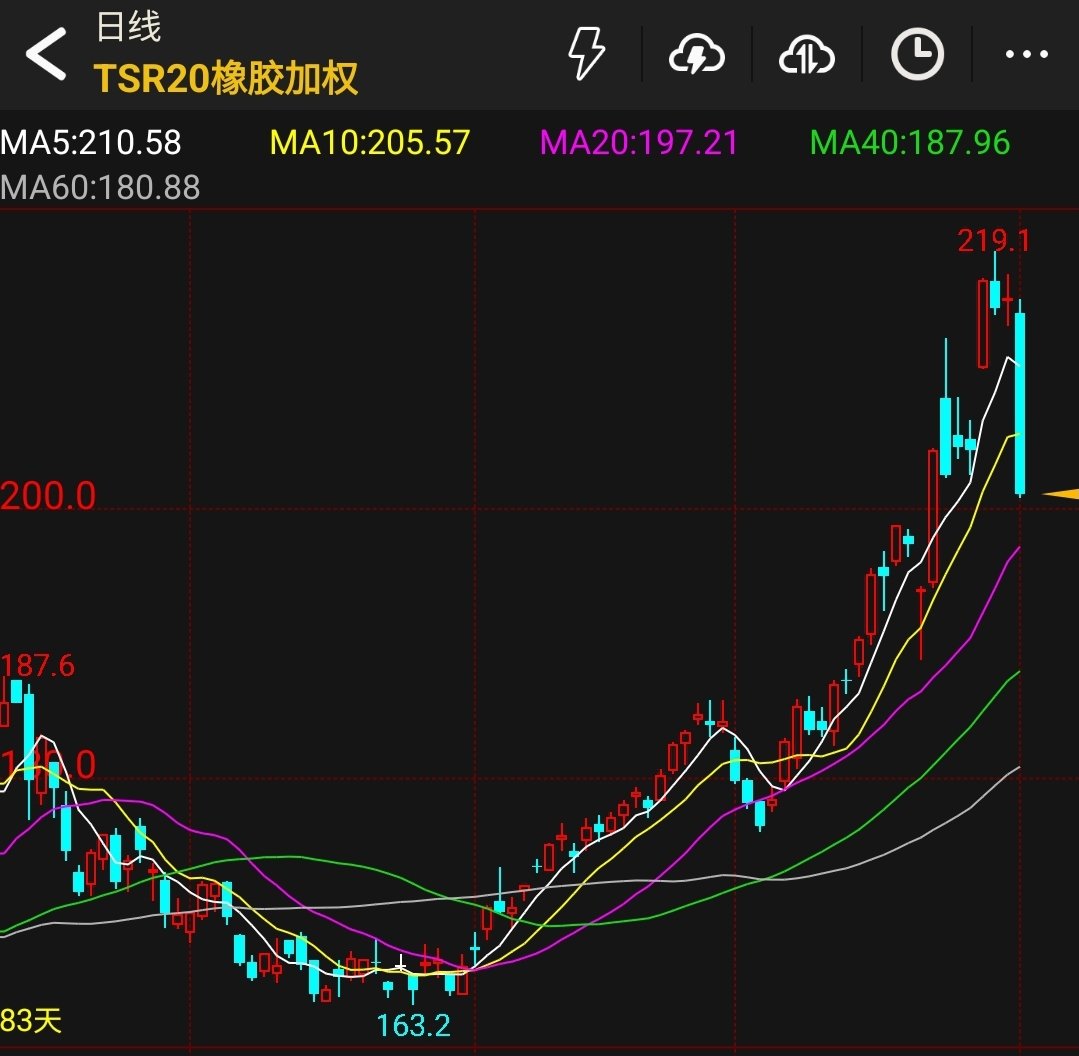Tap the 200.0 axis price label
The height and width of the screenshot is (1056, 1079).
click(x=48, y=496)
